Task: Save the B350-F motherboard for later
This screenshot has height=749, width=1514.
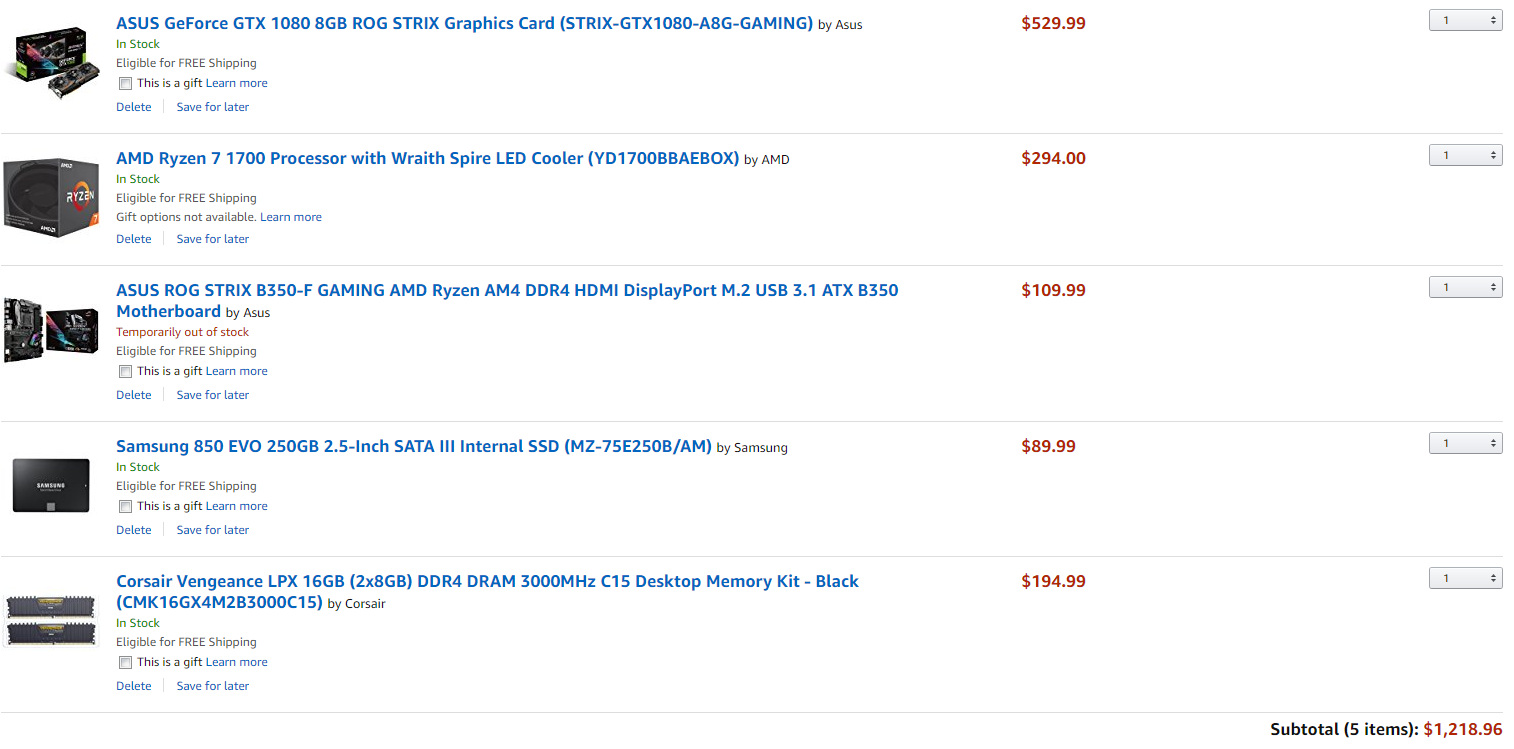Action: point(213,395)
